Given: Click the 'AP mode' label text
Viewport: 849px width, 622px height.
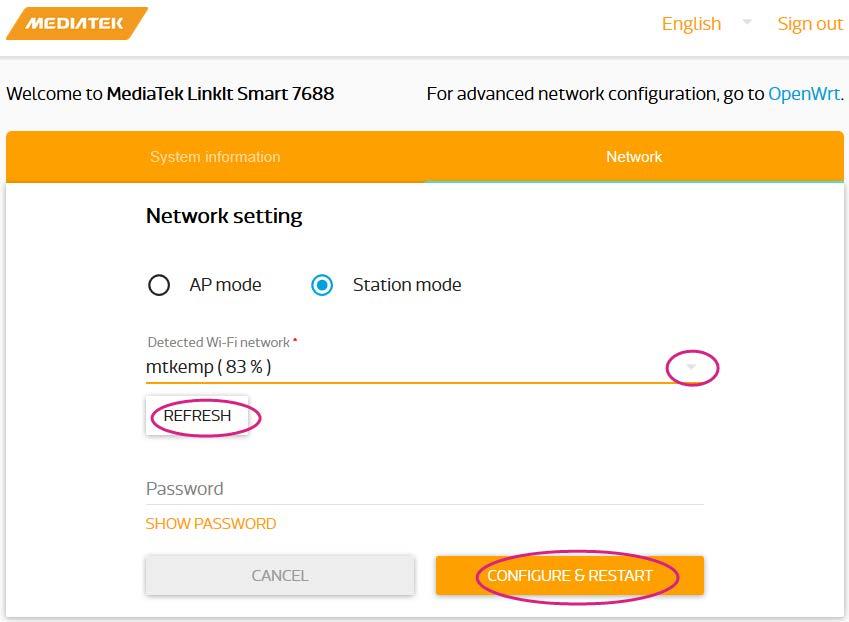Looking at the screenshot, I should (225, 285).
